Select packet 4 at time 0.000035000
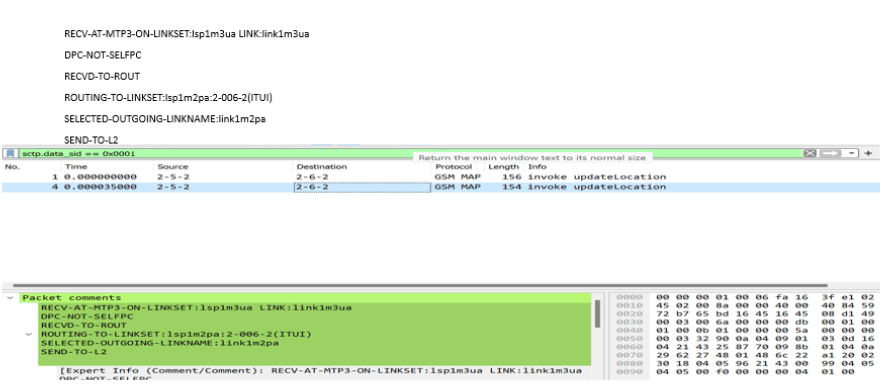Image resolution: width=883 pixels, height=388 pixels. tap(440, 187)
